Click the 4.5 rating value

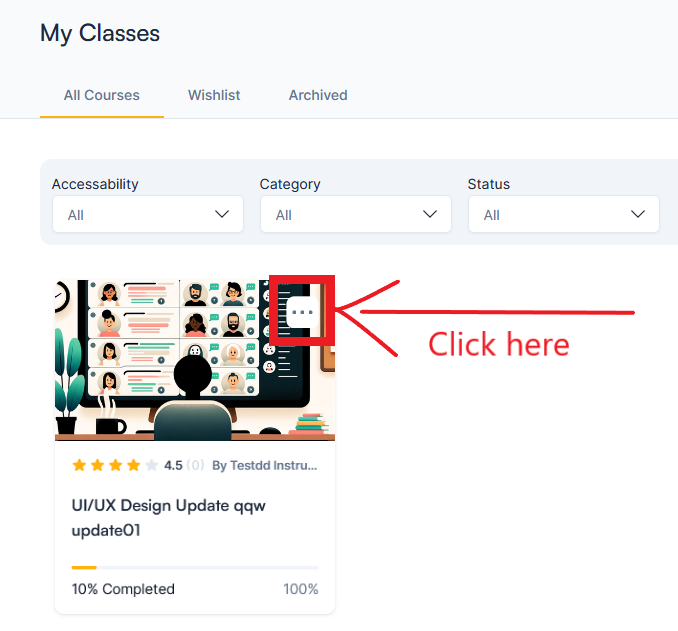[x=173, y=465]
